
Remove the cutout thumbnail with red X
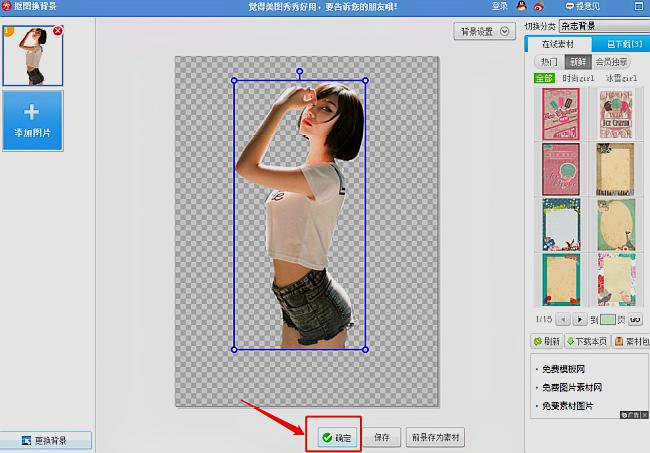tap(57, 32)
